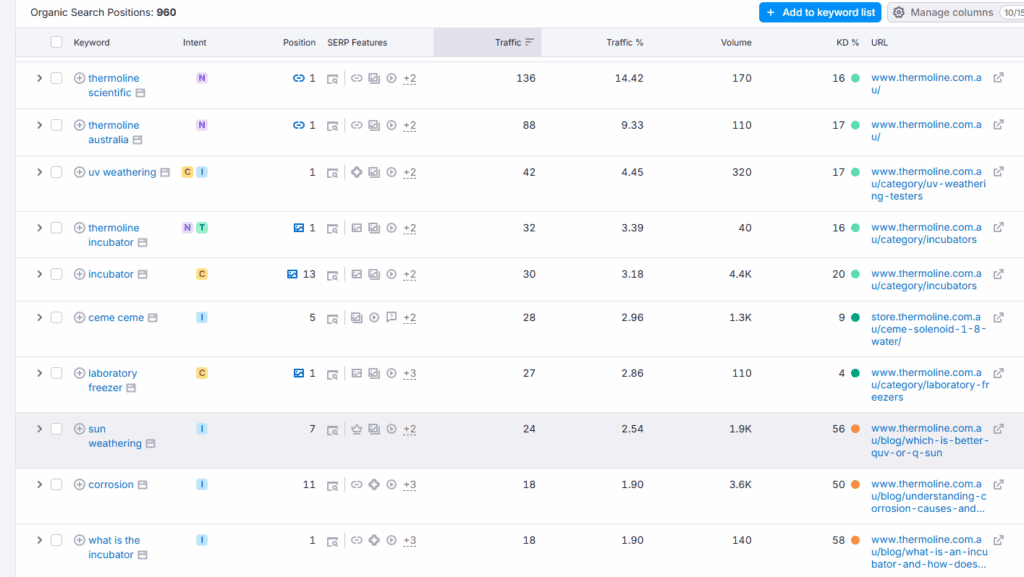Sort by KD % column header
This screenshot has width=1024, height=577.
pos(848,43)
